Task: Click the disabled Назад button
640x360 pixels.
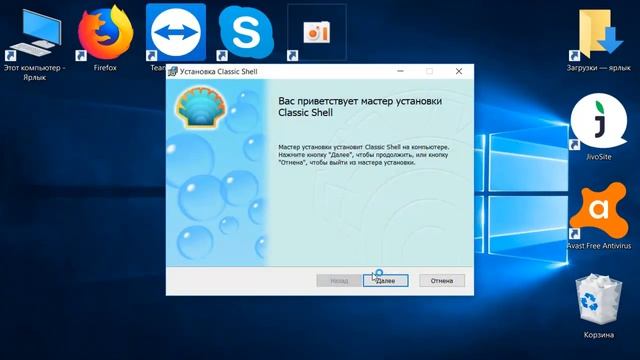Action: tap(339, 281)
